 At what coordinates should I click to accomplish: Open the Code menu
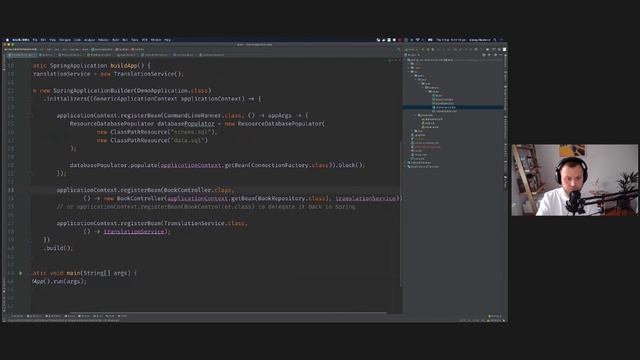point(77,40)
